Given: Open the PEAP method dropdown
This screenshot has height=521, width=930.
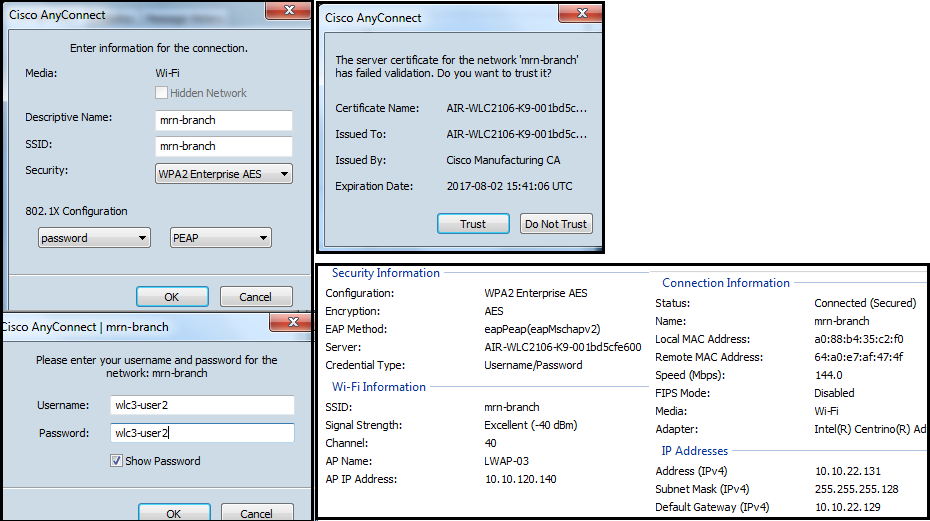Looking at the screenshot, I should click(220, 238).
